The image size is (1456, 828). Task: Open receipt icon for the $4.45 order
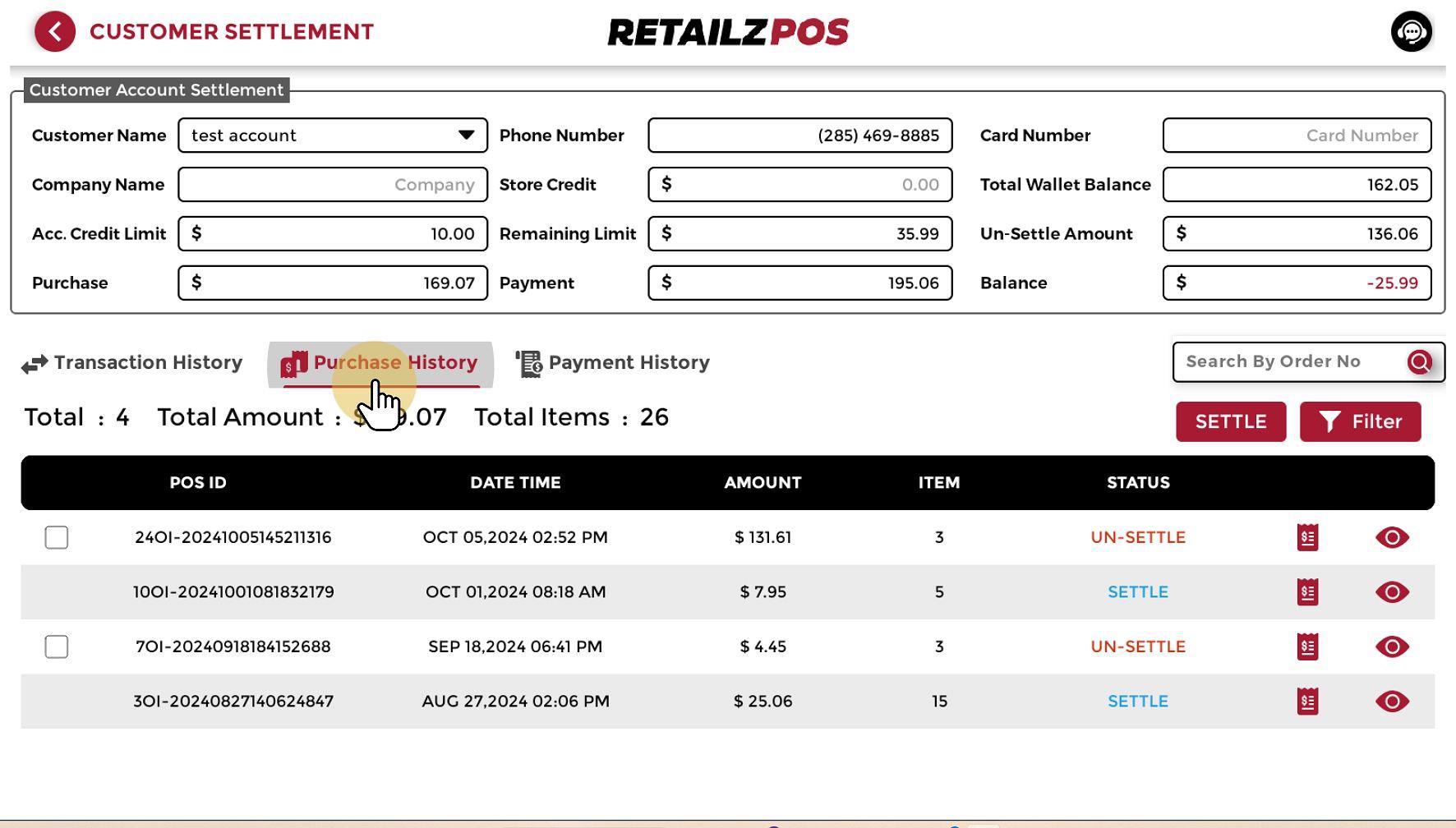point(1307,647)
